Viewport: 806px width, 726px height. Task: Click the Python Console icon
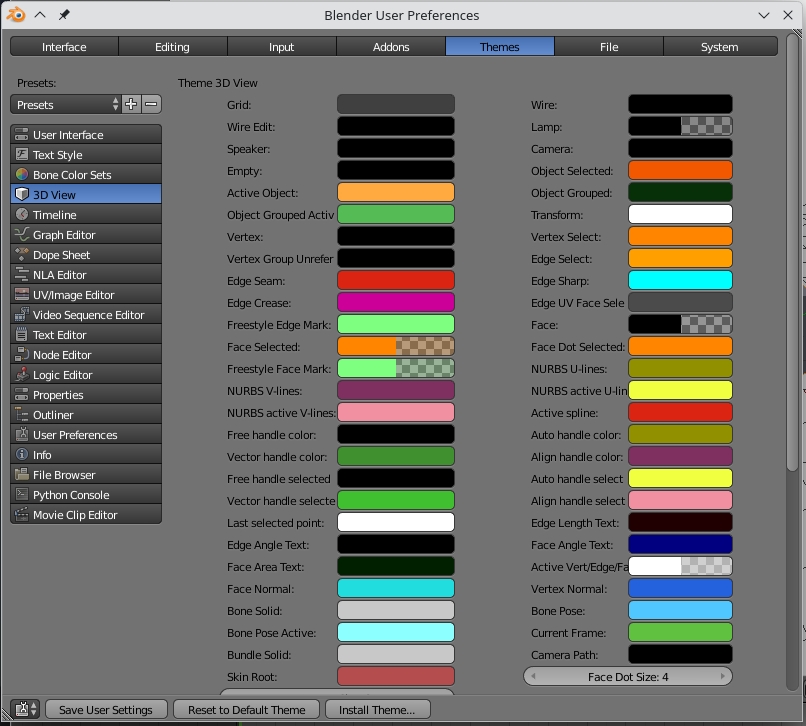coord(22,495)
